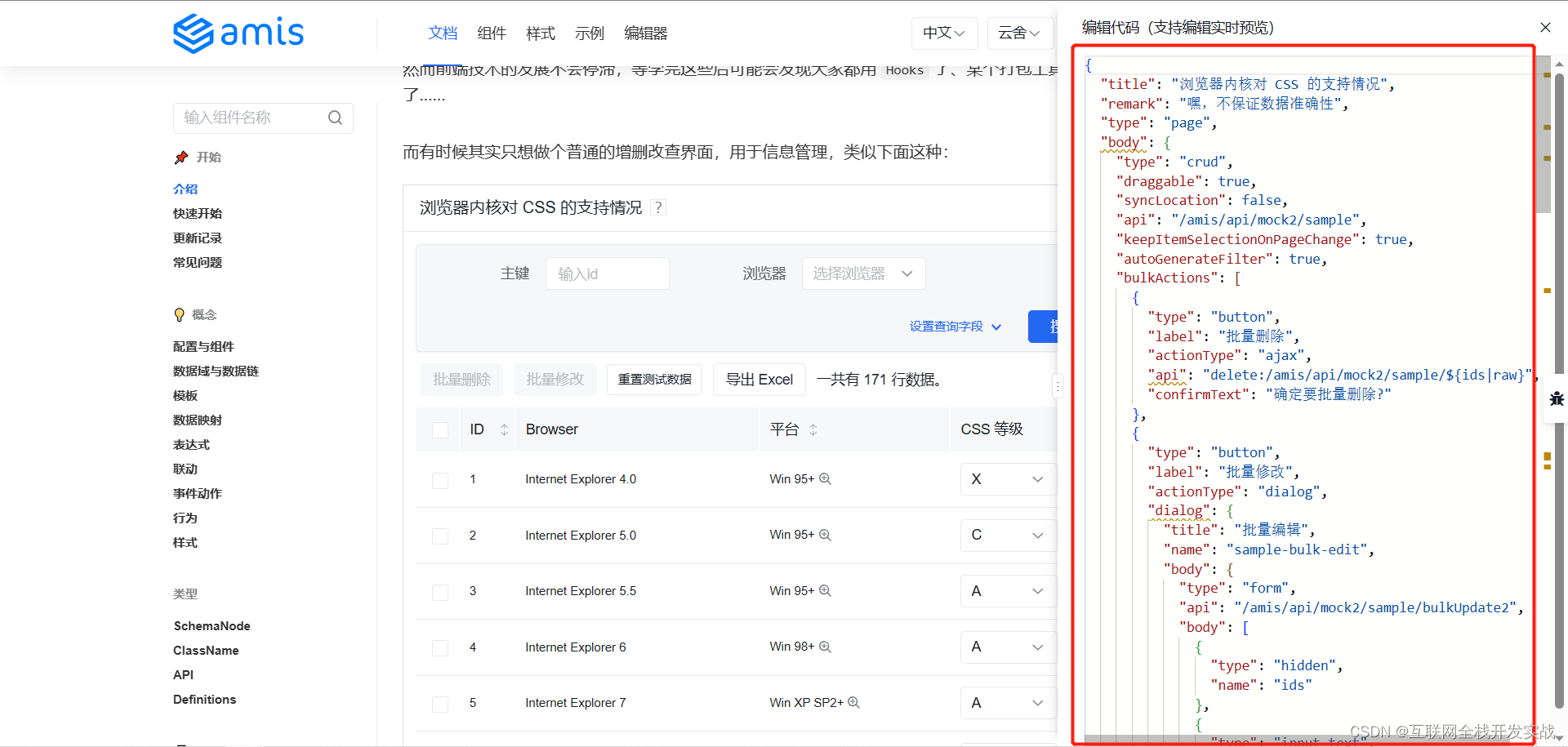Click zoom icon beside Win 98+

point(825,647)
